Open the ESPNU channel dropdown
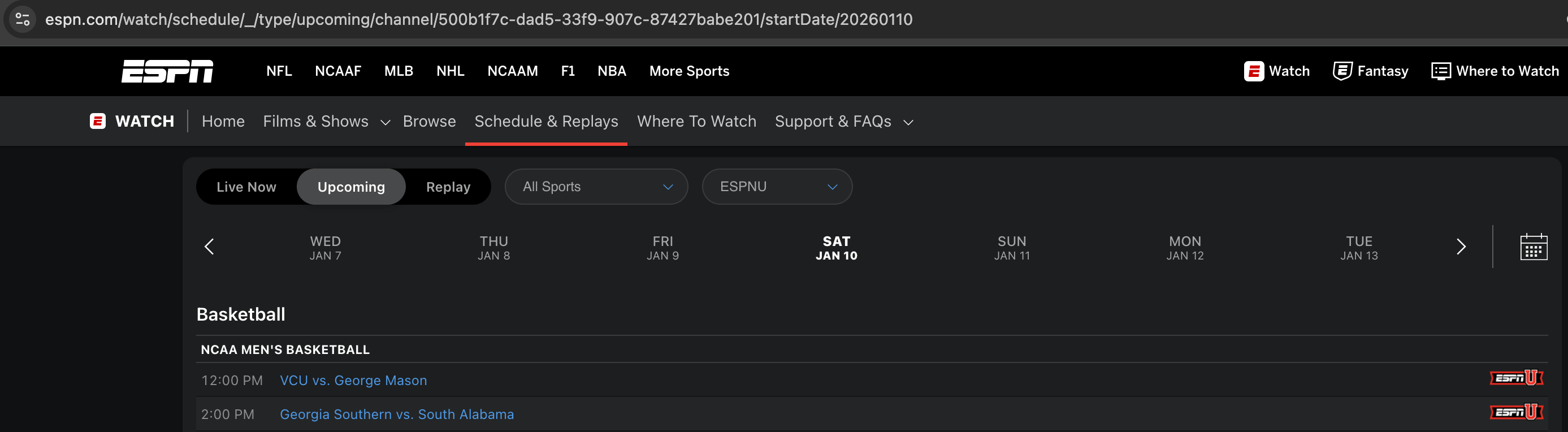Screen dimensions: 1568x432 776,187
